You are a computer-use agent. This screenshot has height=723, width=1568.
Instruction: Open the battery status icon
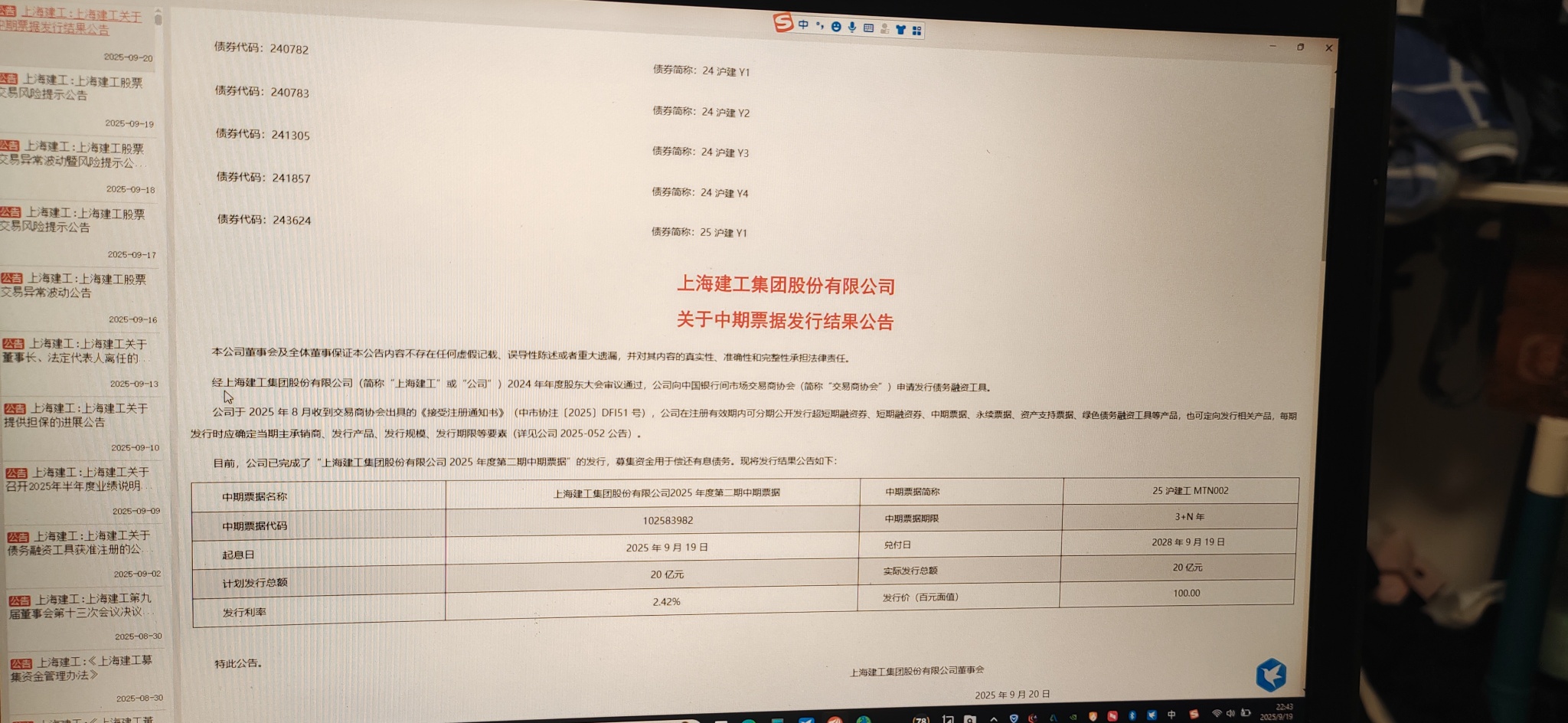[x=1246, y=712]
